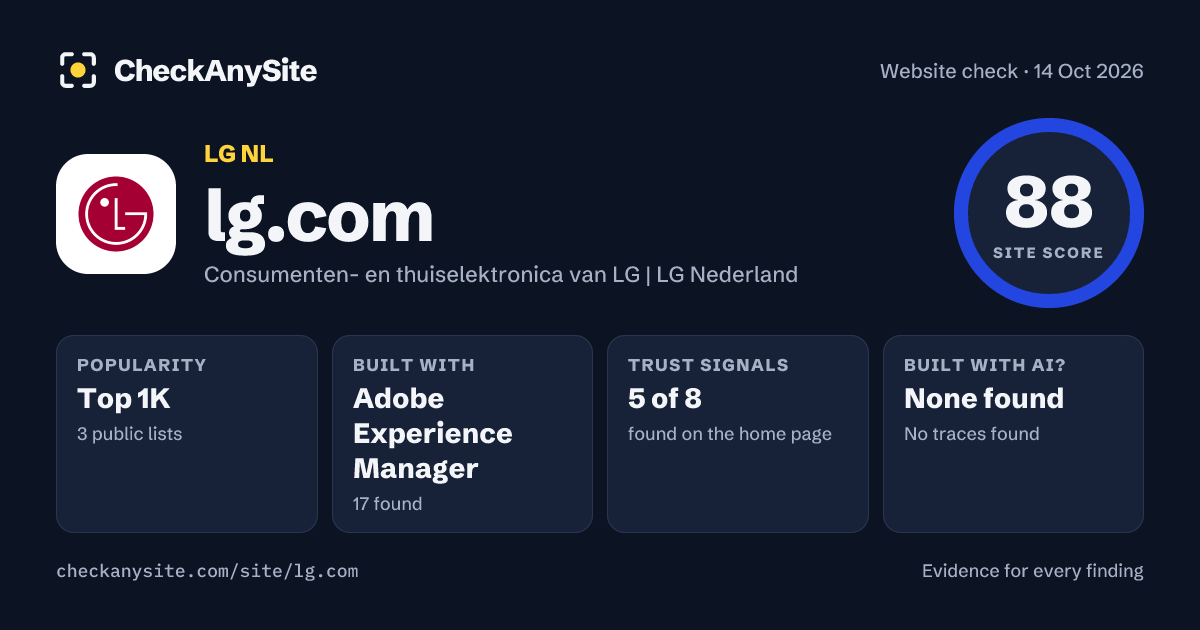Image resolution: width=1200 pixels, height=630 pixels.
Task: Click the CheckAnySite logo icon
Action: 78,70
